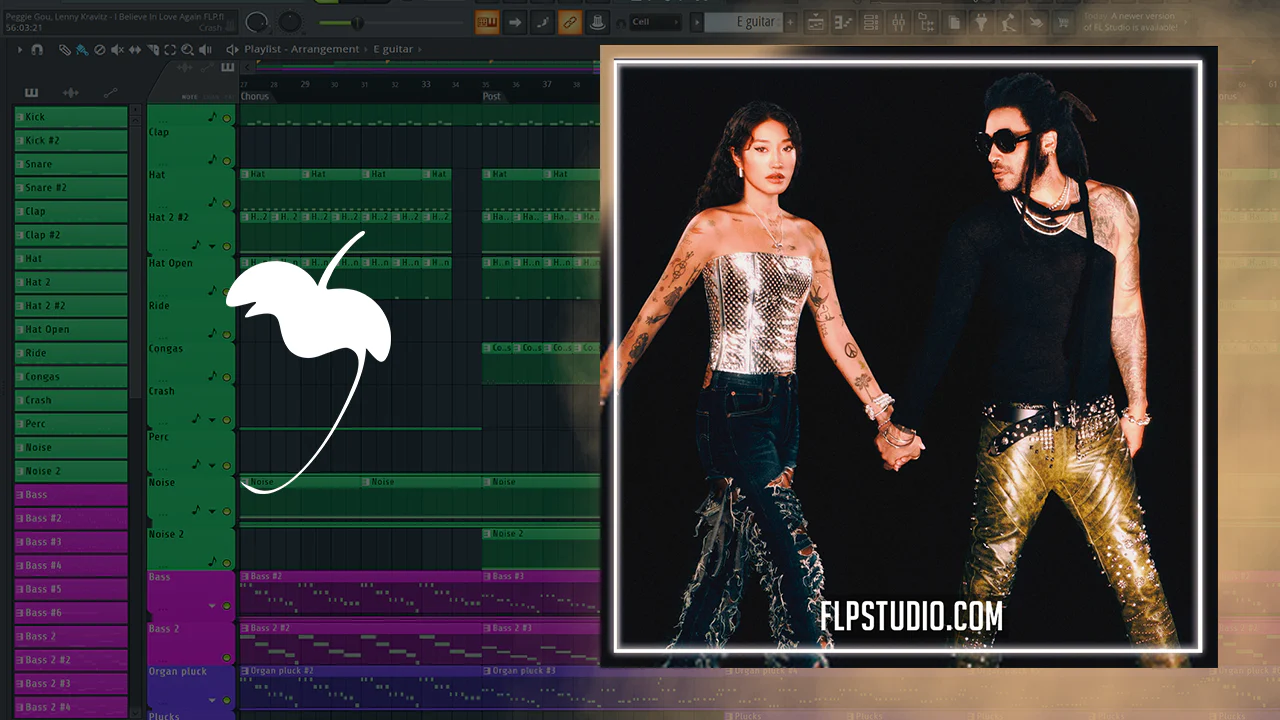Select the Hat Open pattern in picker
1280x720 pixels.
coord(71,329)
